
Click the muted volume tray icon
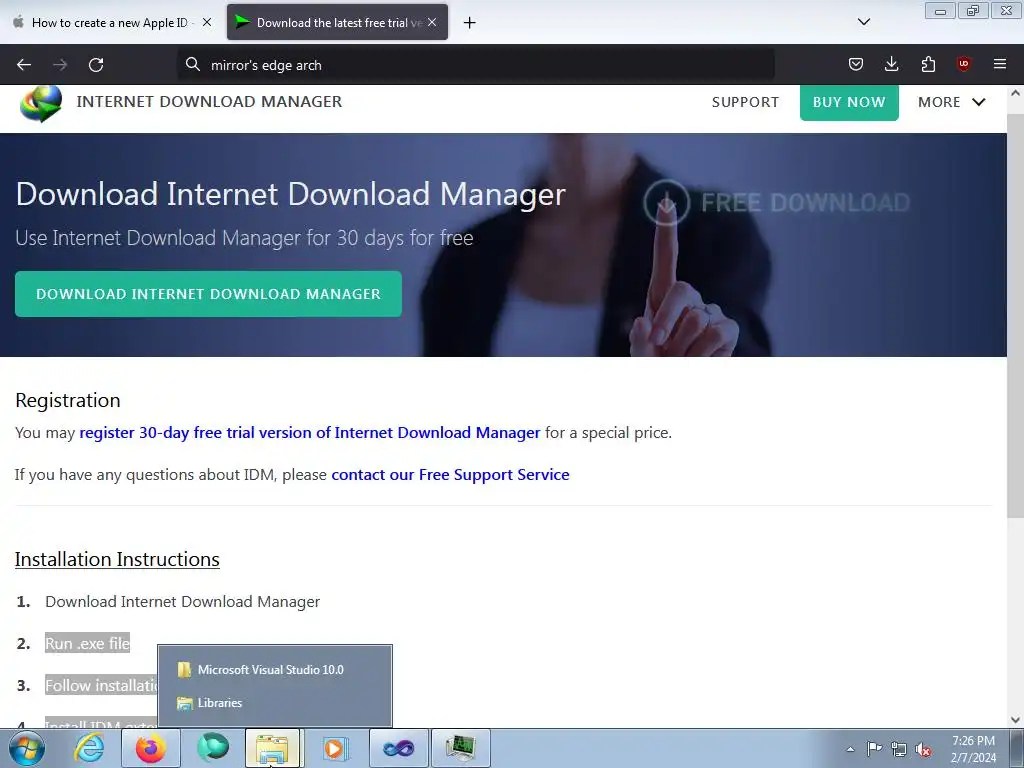point(923,749)
